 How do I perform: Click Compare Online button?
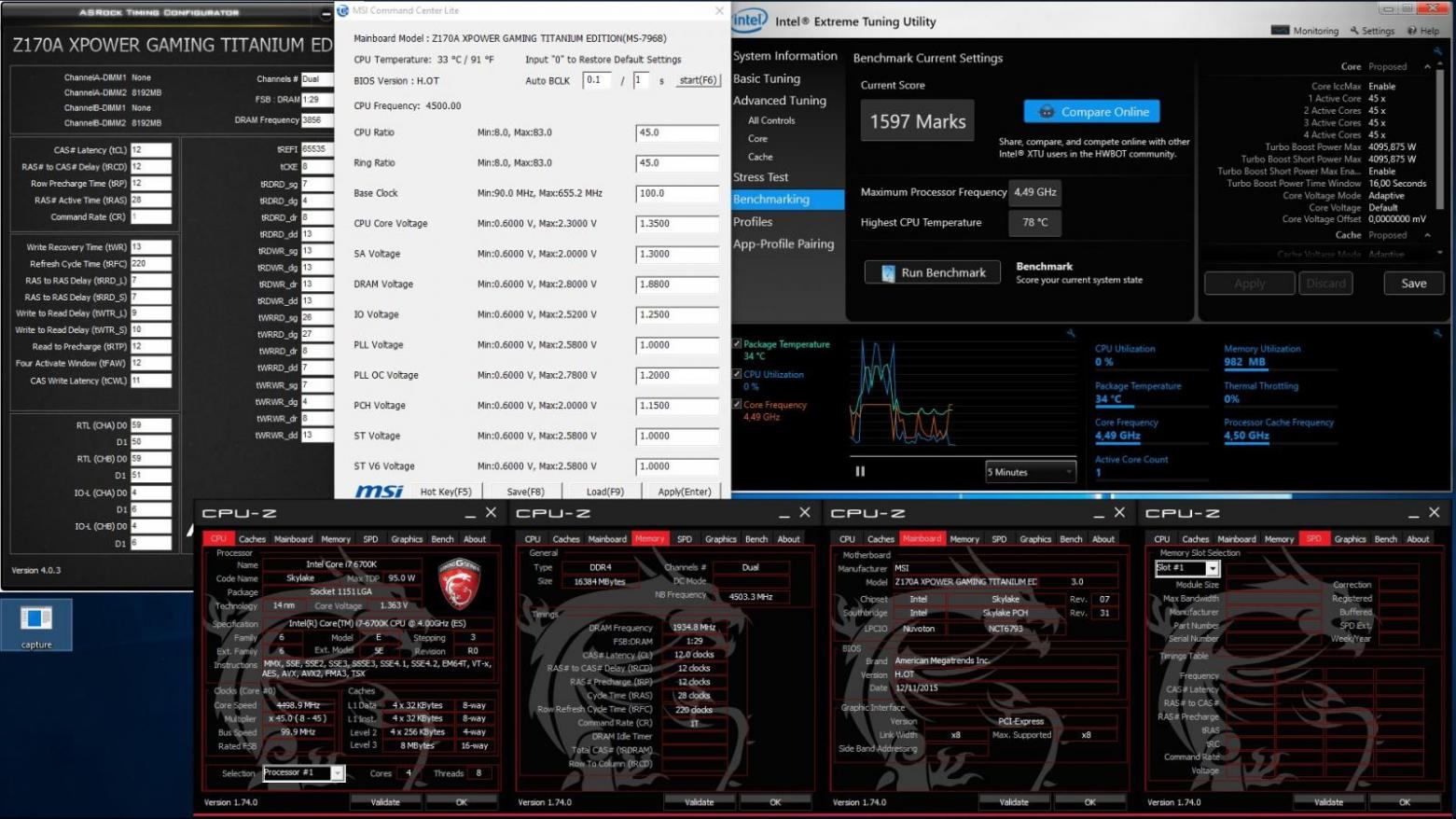tap(1091, 112)
